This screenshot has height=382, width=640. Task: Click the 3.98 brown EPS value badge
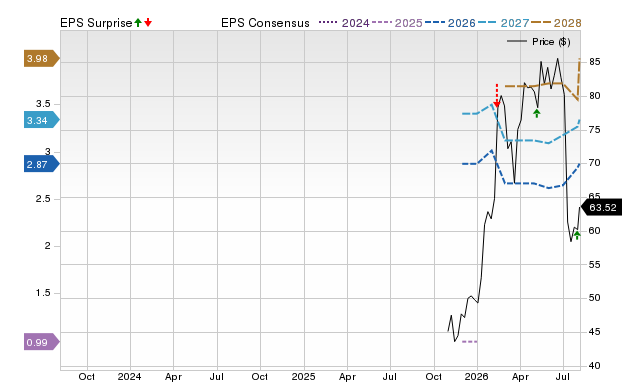tap(42, 58)
